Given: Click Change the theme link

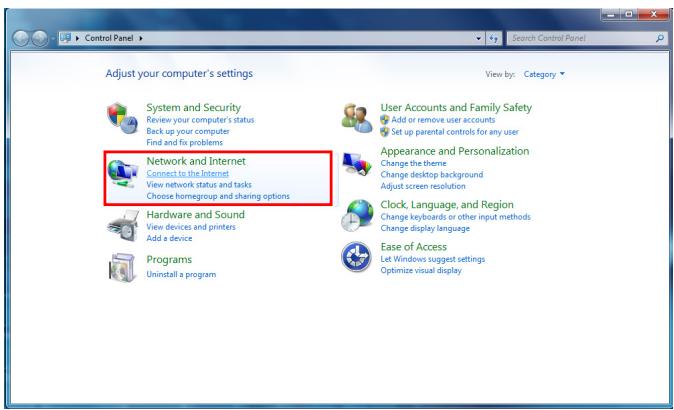Looking at the screenshot, I should tap(413, 163).
